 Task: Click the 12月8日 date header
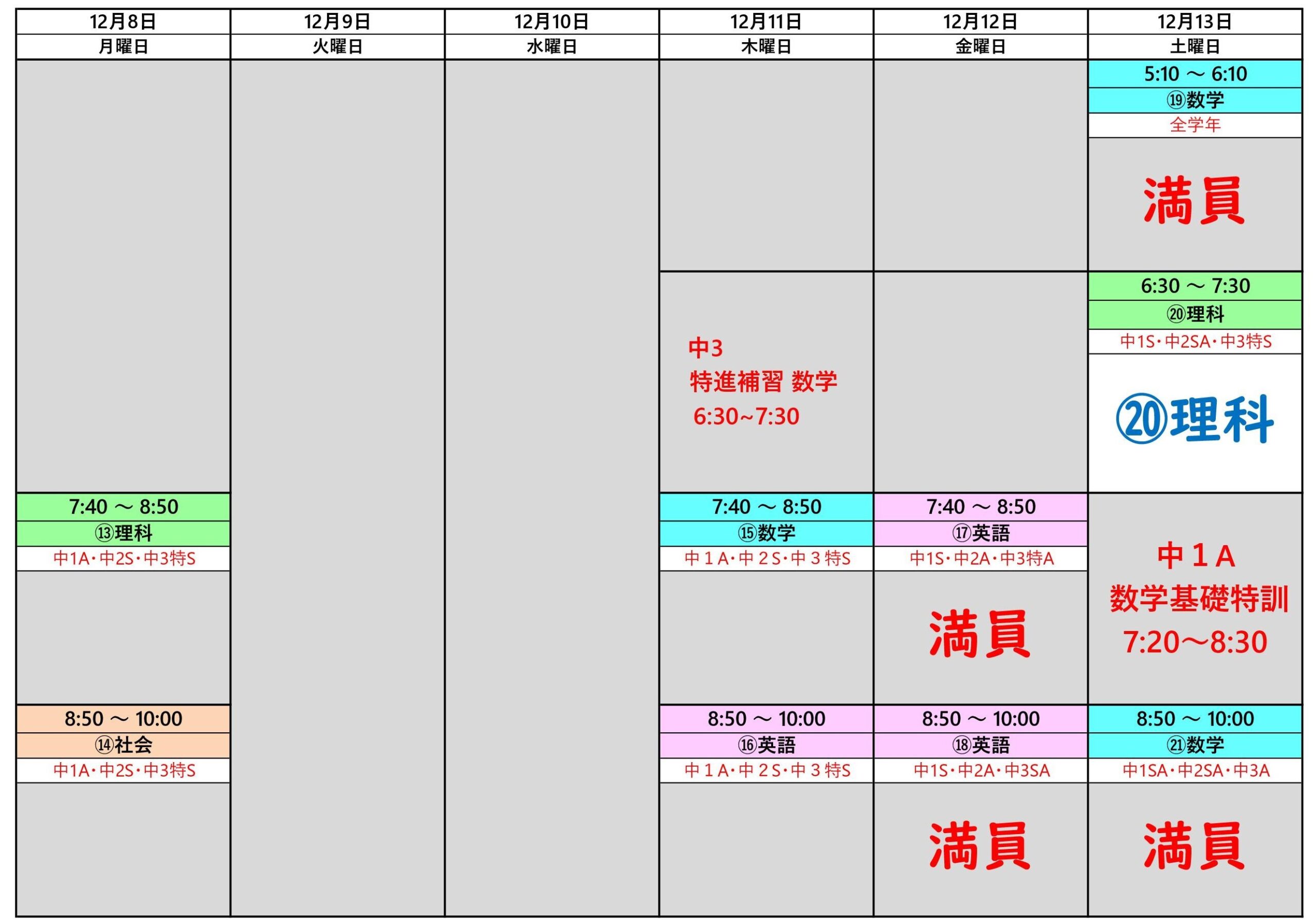tap(123, 22)
